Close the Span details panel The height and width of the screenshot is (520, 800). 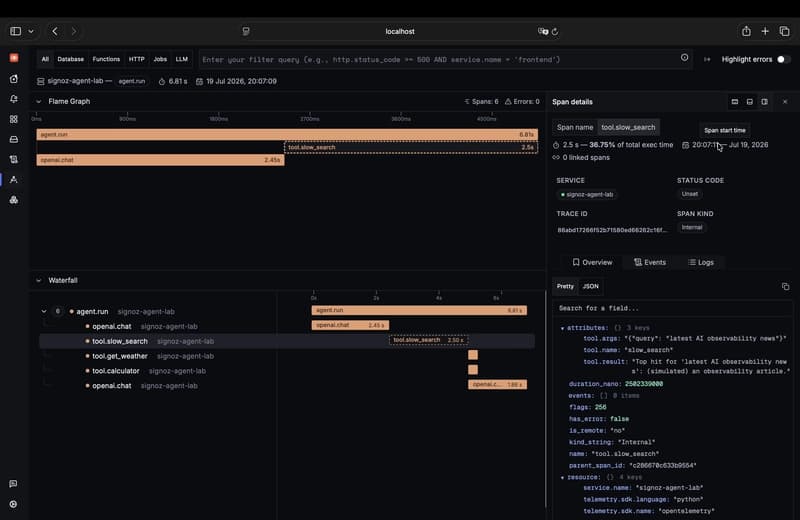pos(785,102)
